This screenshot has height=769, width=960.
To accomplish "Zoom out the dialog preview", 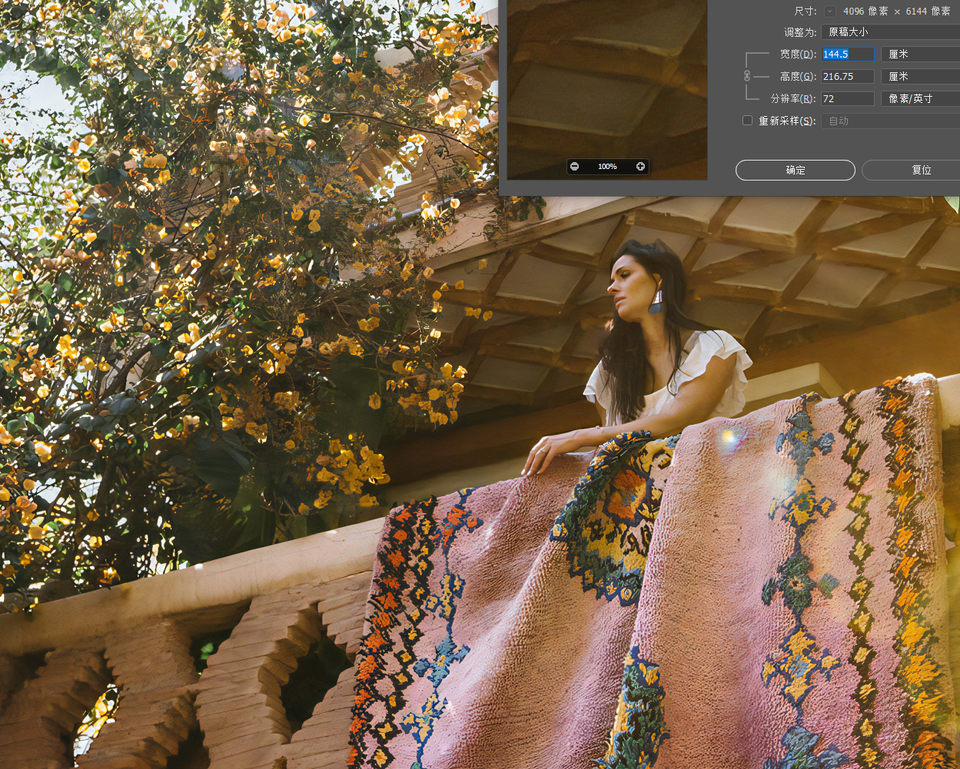I will click(x=575, y=166).
